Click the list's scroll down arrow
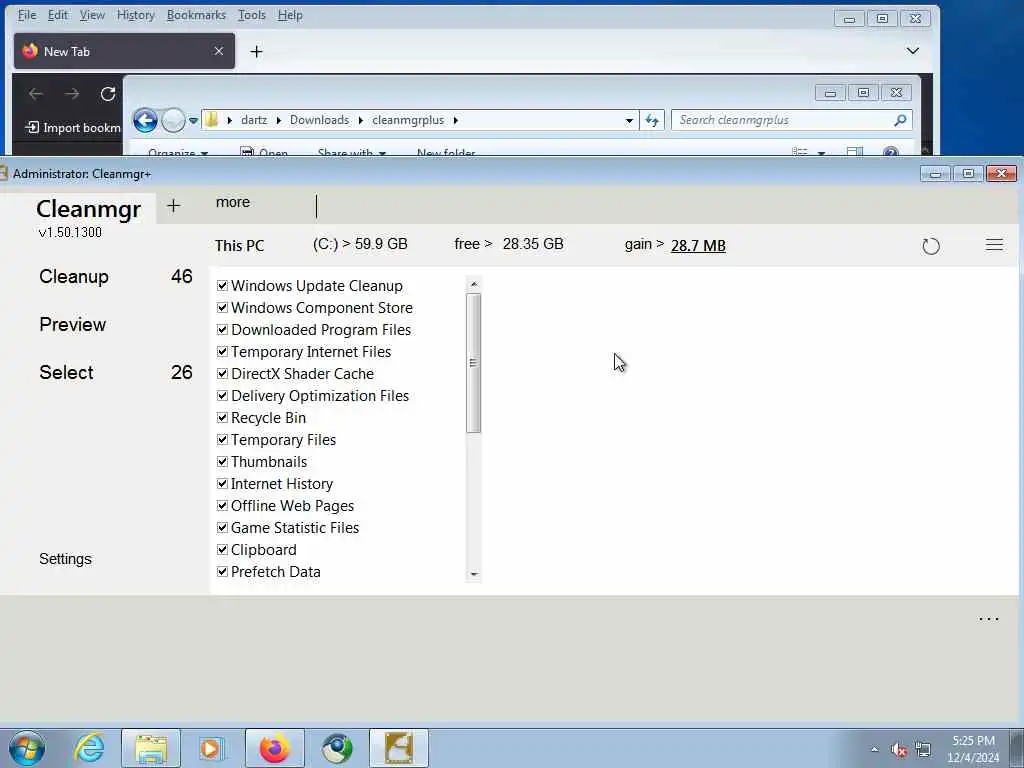This screenshot has height=768, width=1024. [474, 574]
